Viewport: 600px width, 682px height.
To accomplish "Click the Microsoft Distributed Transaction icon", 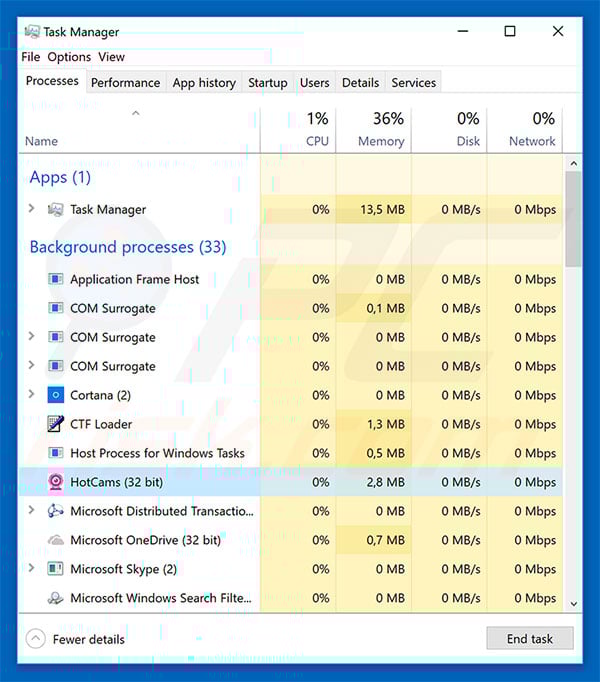I will tap(55, 511).
